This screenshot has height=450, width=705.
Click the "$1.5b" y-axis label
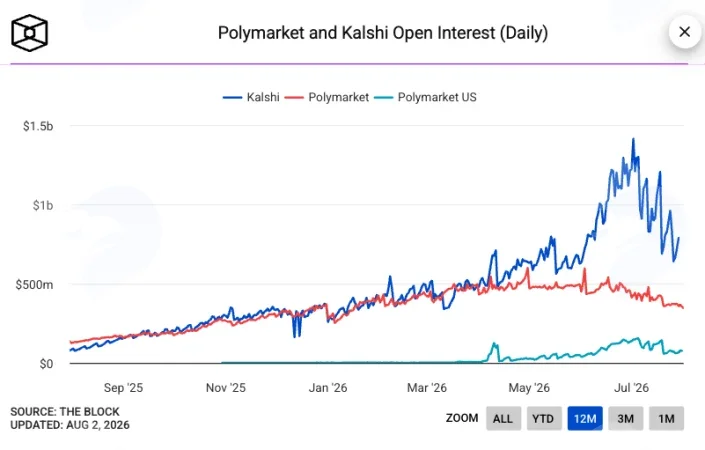pos(38,126)
